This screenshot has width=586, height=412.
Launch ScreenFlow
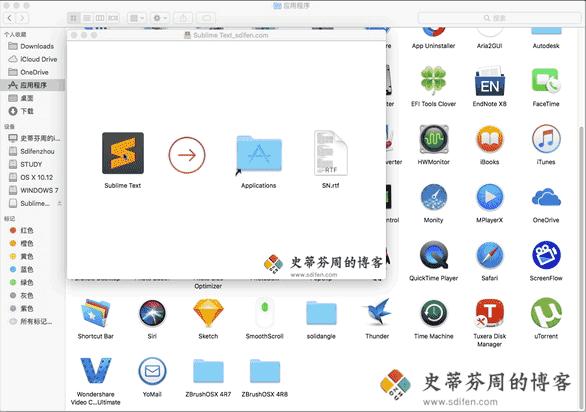(x=546, y=255)
